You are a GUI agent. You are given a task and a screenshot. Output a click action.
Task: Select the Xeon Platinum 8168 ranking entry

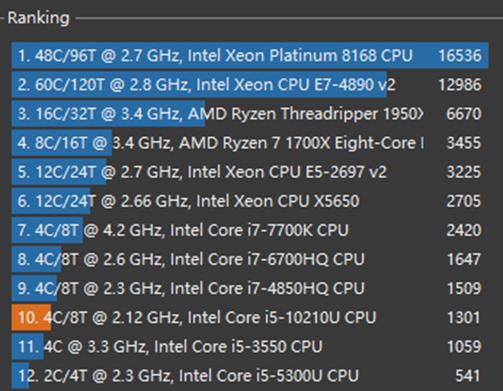250,55
